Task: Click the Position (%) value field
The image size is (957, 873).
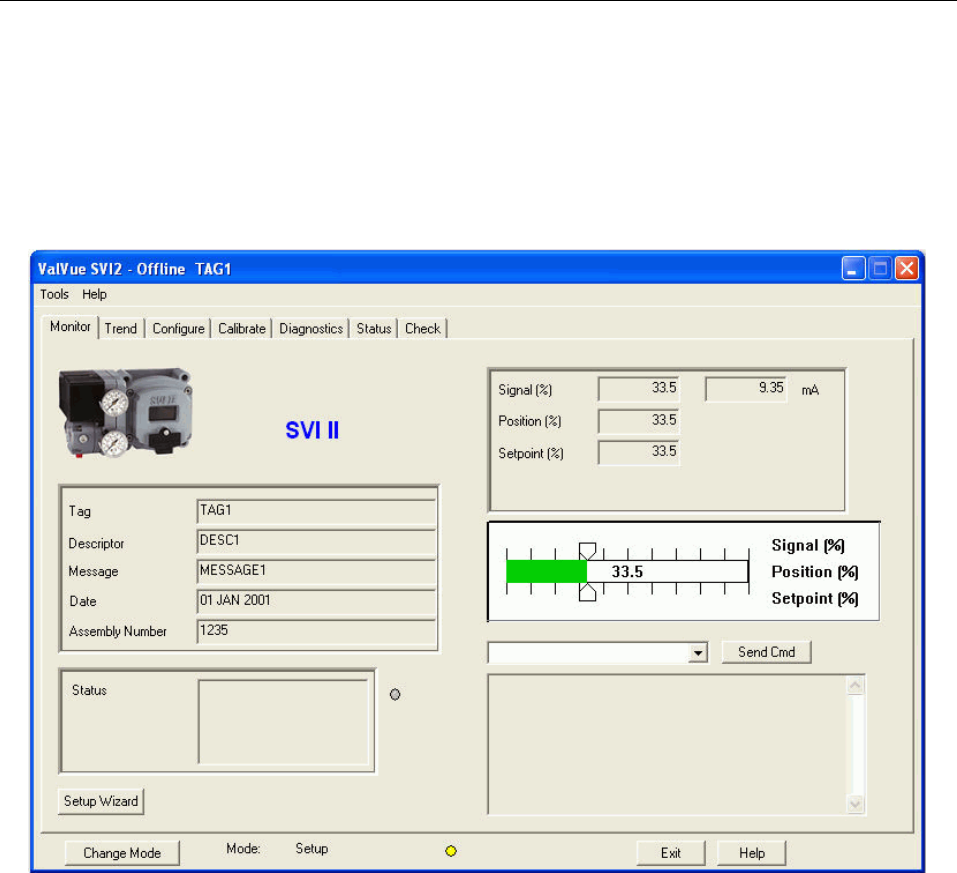Action: click(638, 421)
